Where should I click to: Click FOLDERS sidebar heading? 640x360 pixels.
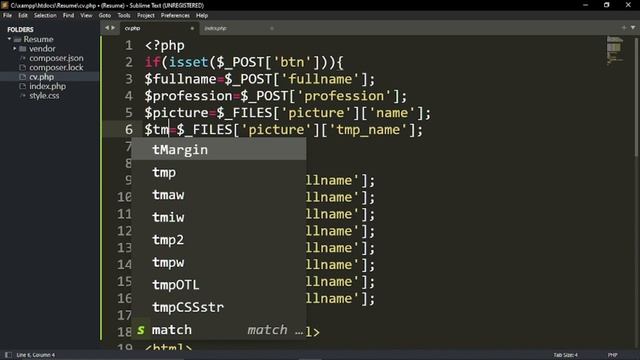(20, 29)
